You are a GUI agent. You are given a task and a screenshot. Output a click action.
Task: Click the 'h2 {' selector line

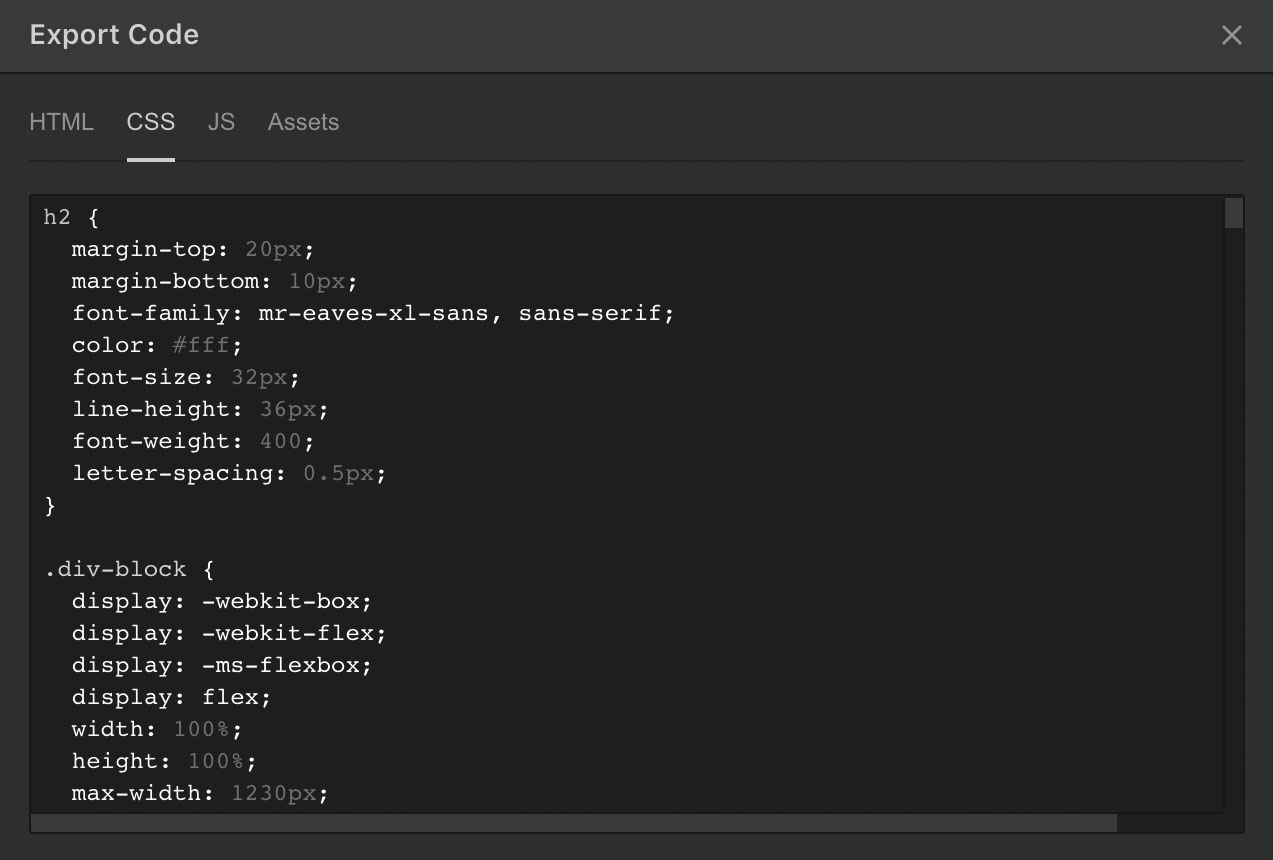coord(71,217)
